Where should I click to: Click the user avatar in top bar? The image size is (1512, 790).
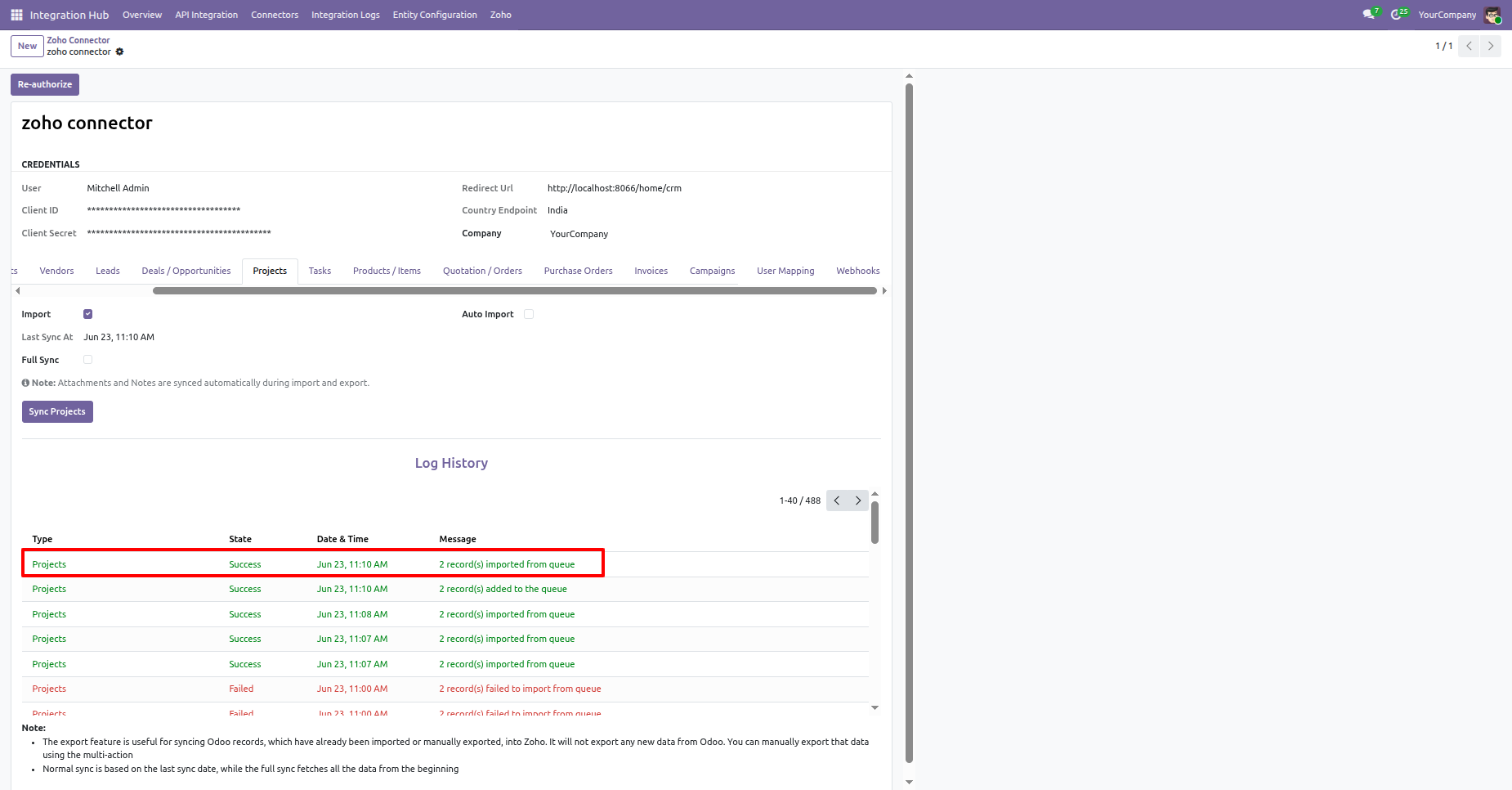[x=1492, y=15]
